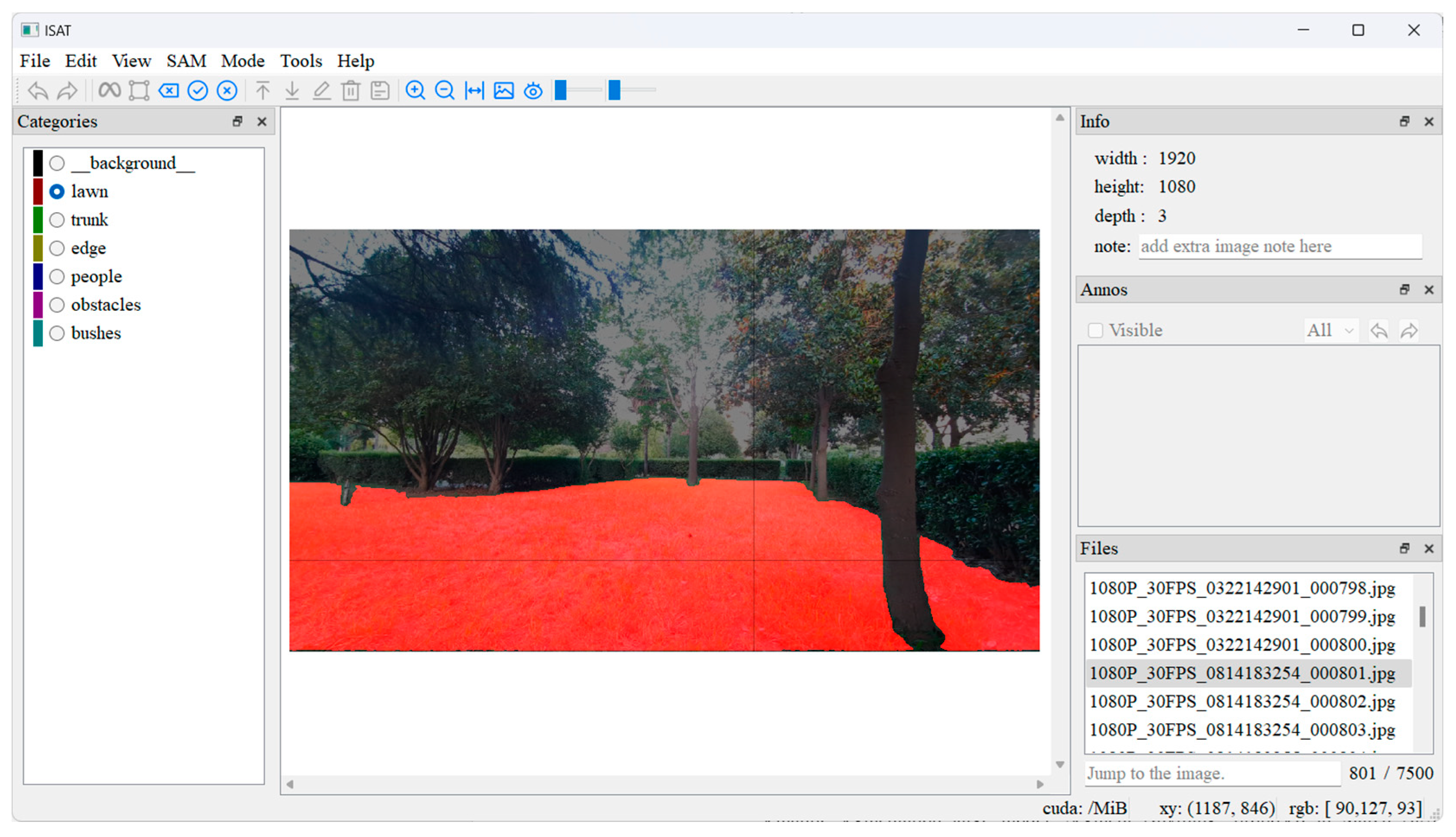The height and width of the screenshot is (837, 1456).
Task: Click the fit-to-window width icon
Action: [x=474, y=90]
